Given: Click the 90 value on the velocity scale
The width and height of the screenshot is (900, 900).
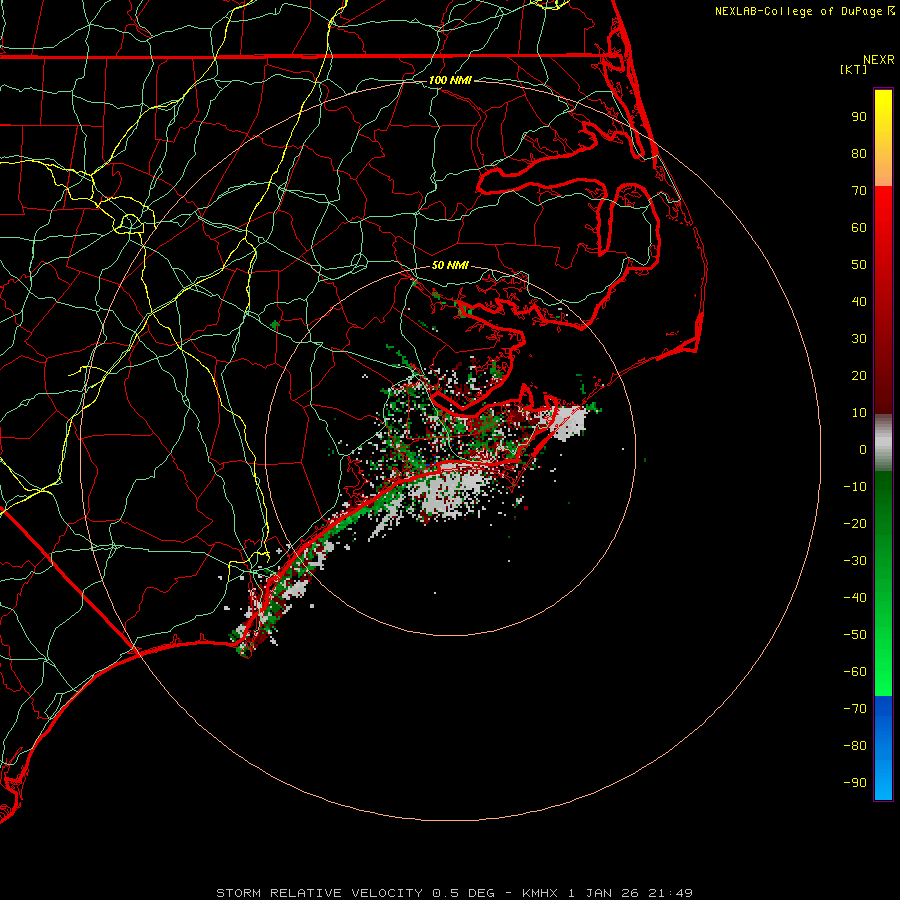Looking at the screenshot, I should 859,117.
